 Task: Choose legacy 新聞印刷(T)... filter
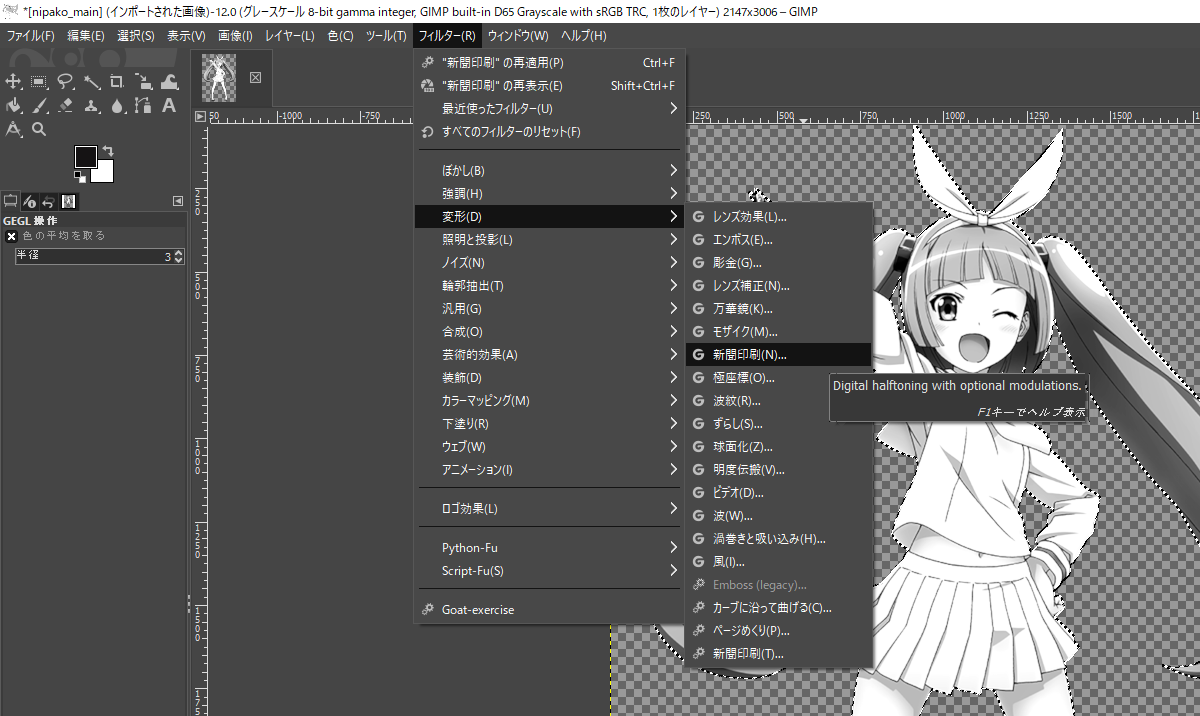[x=779, y=654]
